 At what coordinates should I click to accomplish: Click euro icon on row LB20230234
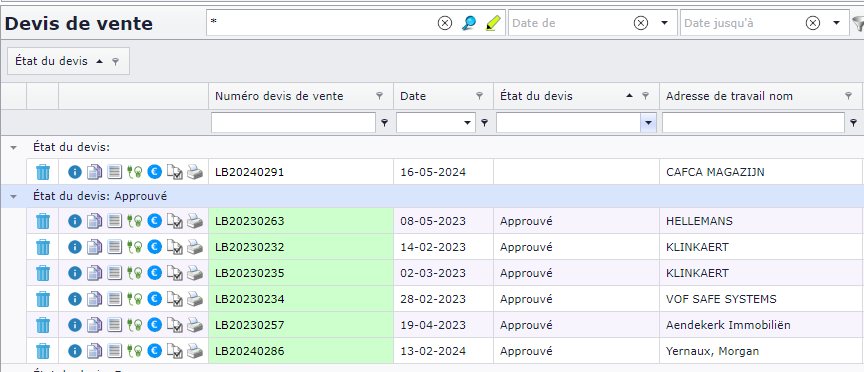click(x=155, y=299)
